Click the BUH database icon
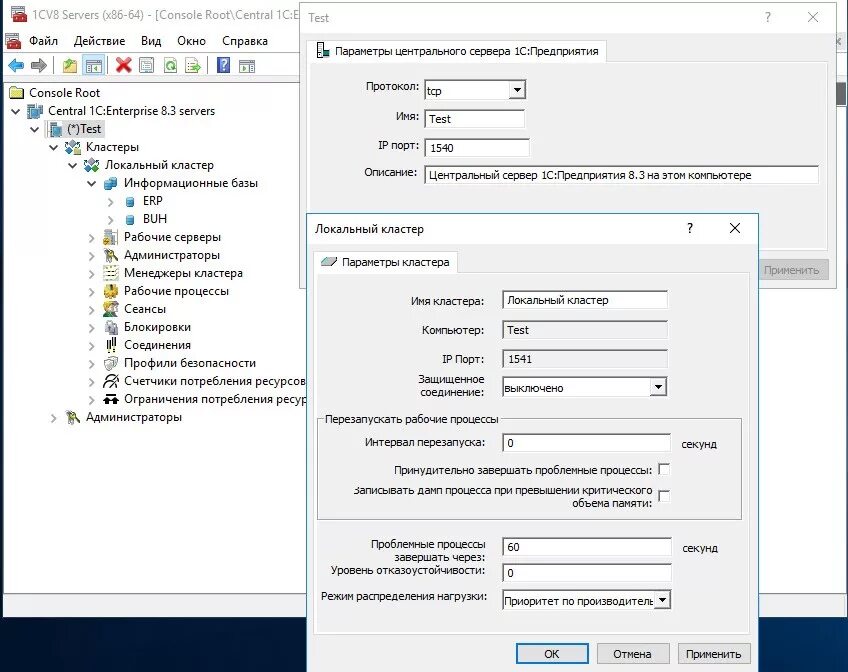 (130, 219)
